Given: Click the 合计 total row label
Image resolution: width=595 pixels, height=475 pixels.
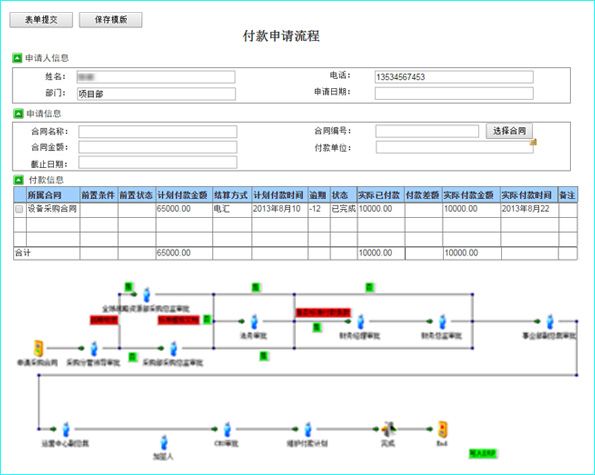Looking at the screenshot, I should [23, 253].
